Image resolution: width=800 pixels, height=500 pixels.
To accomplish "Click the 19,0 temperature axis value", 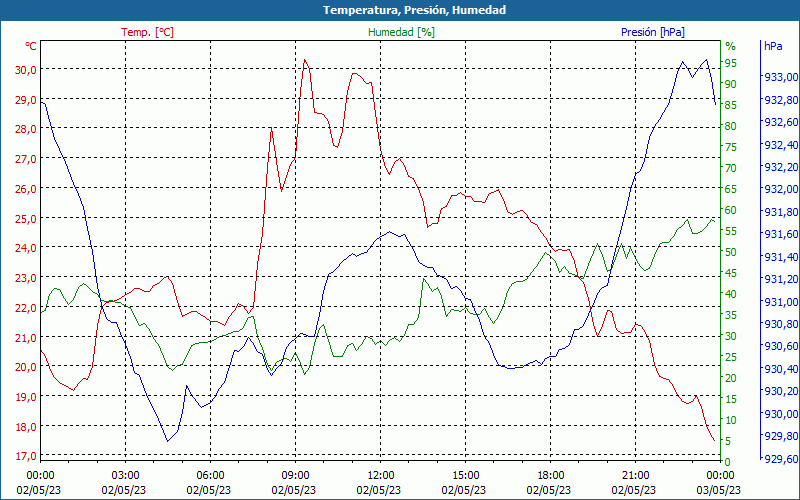I will coord(26,397).
